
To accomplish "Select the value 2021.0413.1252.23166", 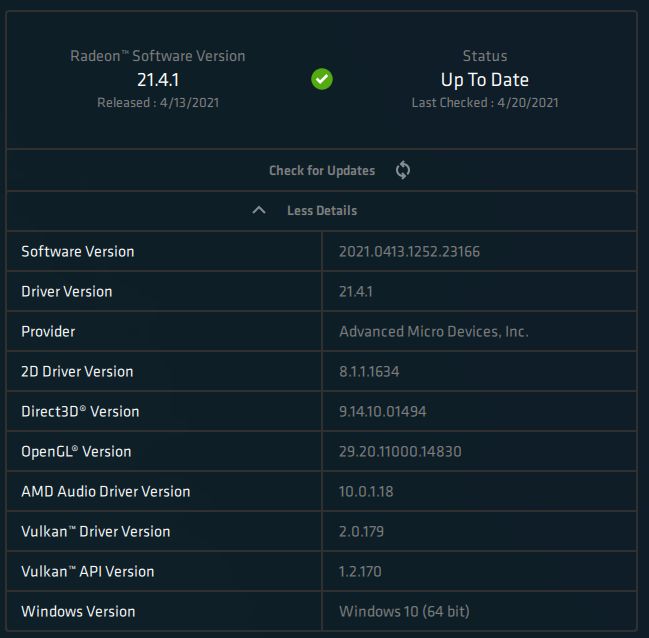I will 409,251.
